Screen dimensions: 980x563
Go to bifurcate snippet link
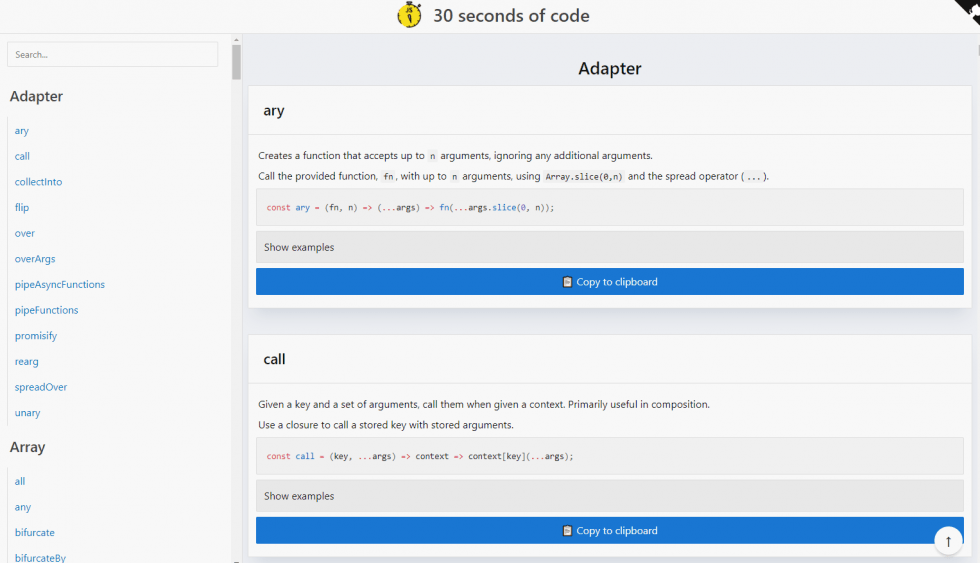click(35, 532)
